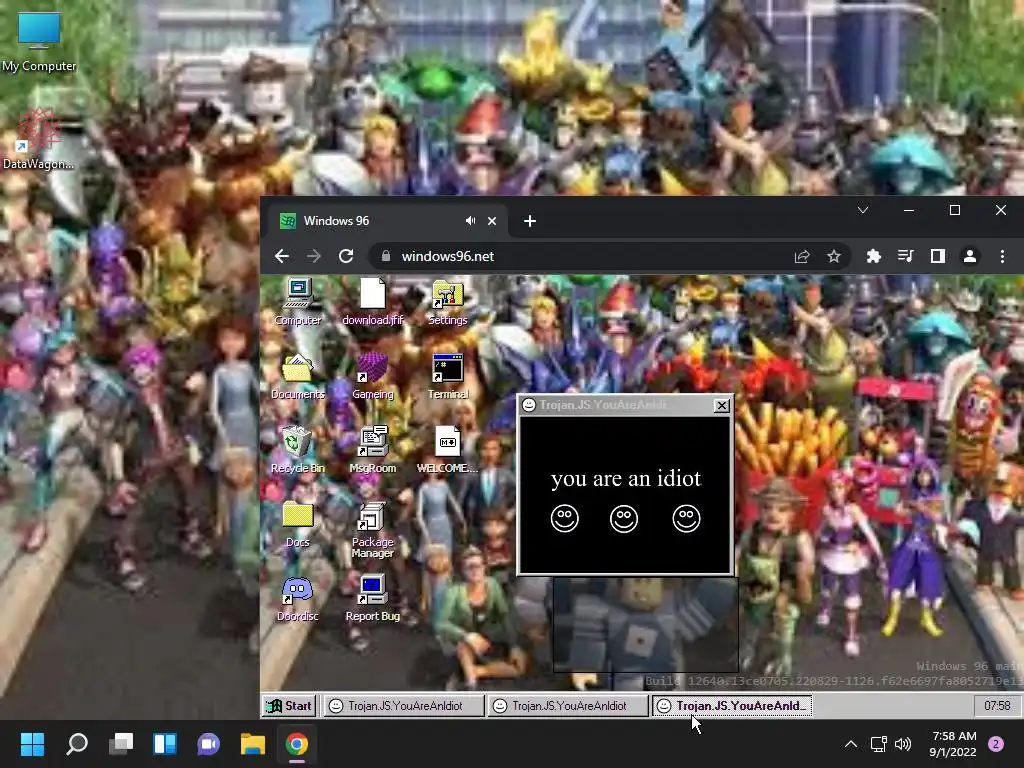Close the Windows 96 browser tab

pos(492,221)
